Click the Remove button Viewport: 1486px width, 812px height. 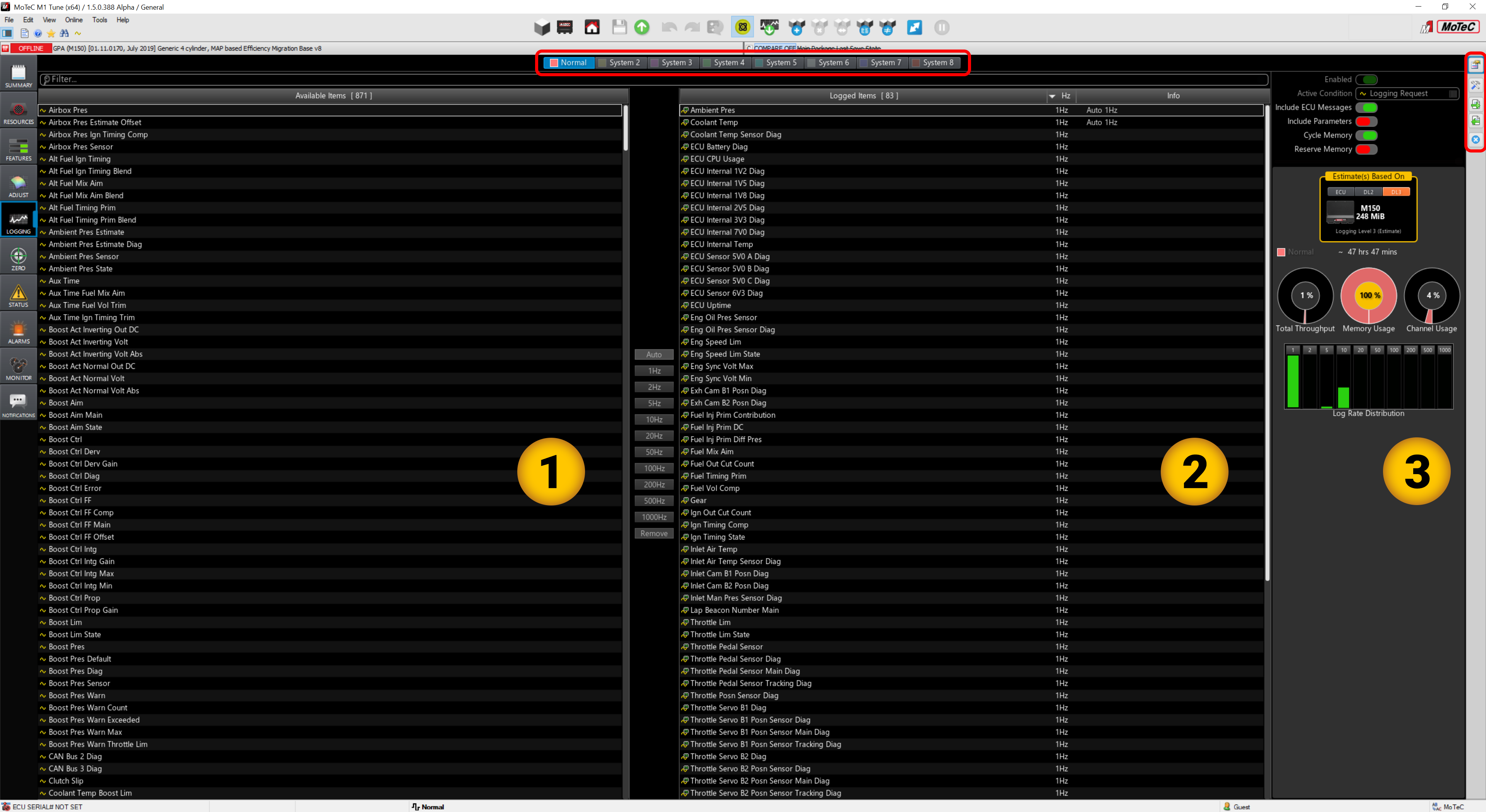[x=654, y=533]
